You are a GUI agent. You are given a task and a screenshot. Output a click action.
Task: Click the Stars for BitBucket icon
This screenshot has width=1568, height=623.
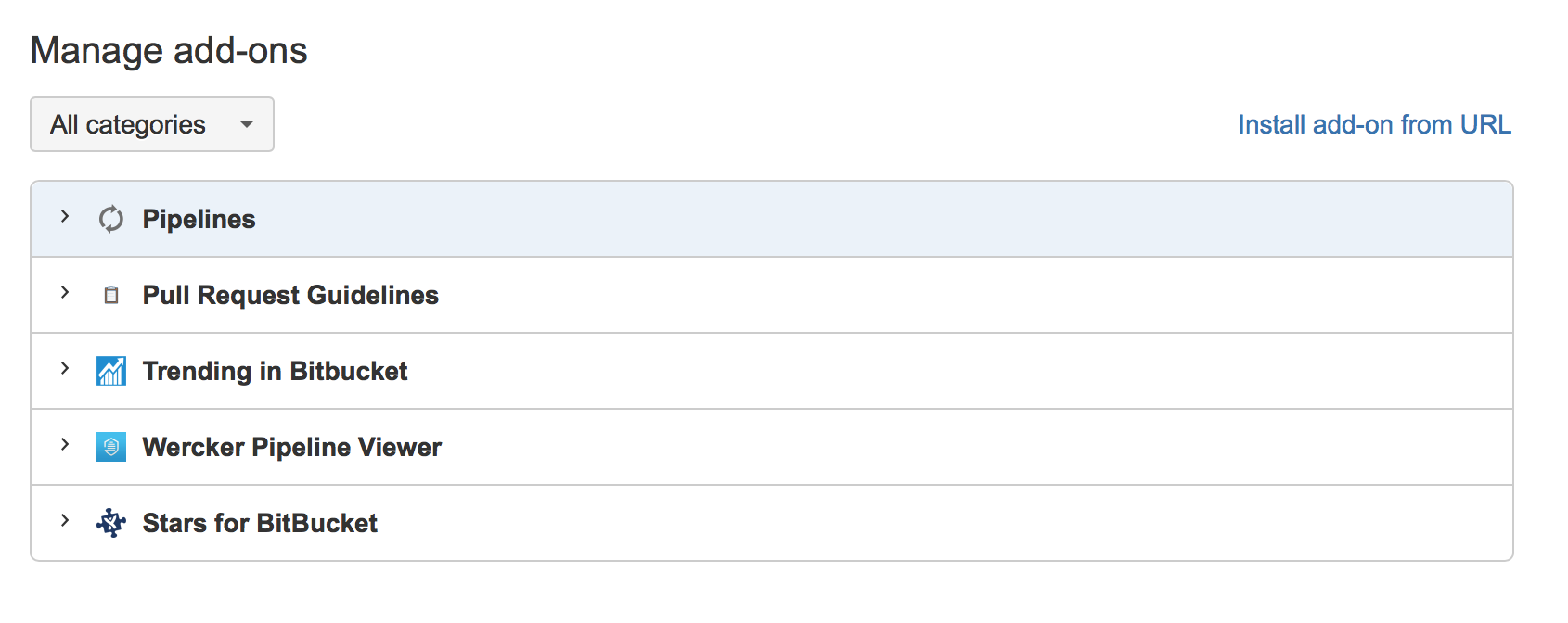(111, 523)
